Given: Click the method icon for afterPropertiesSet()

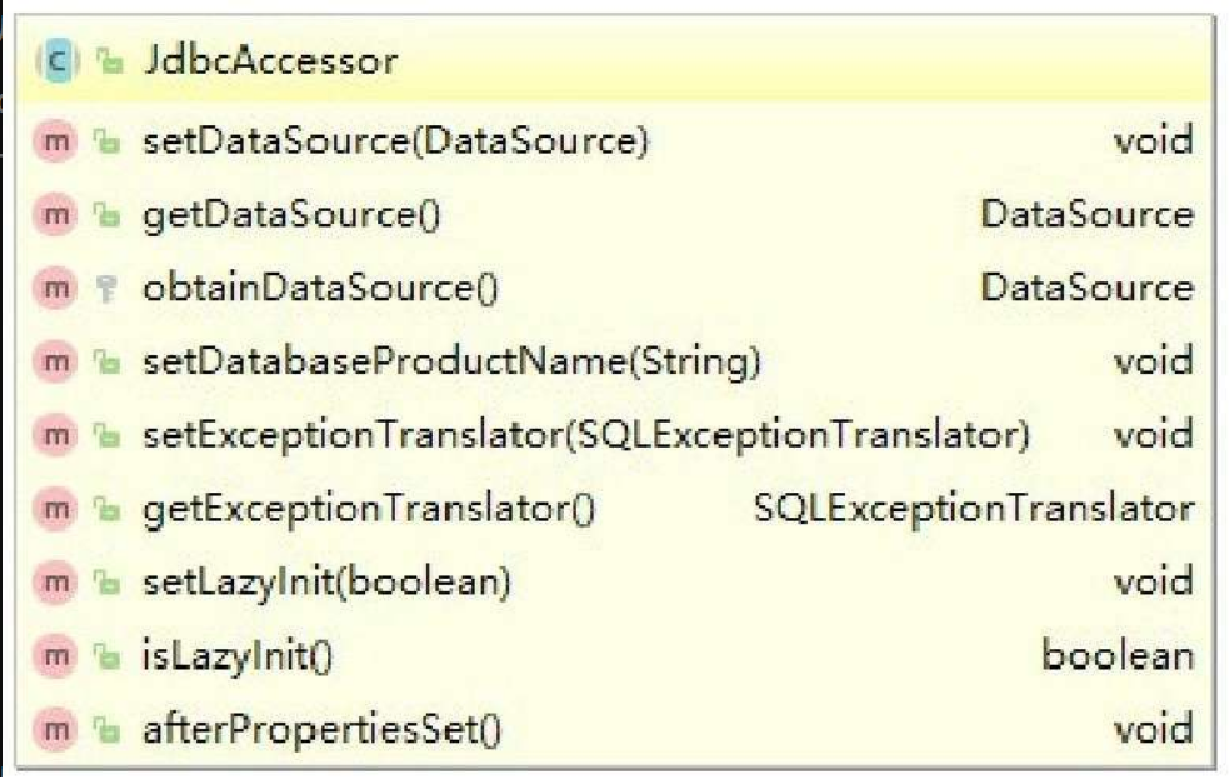Looking at the screenshot, I should coord(56,729).
